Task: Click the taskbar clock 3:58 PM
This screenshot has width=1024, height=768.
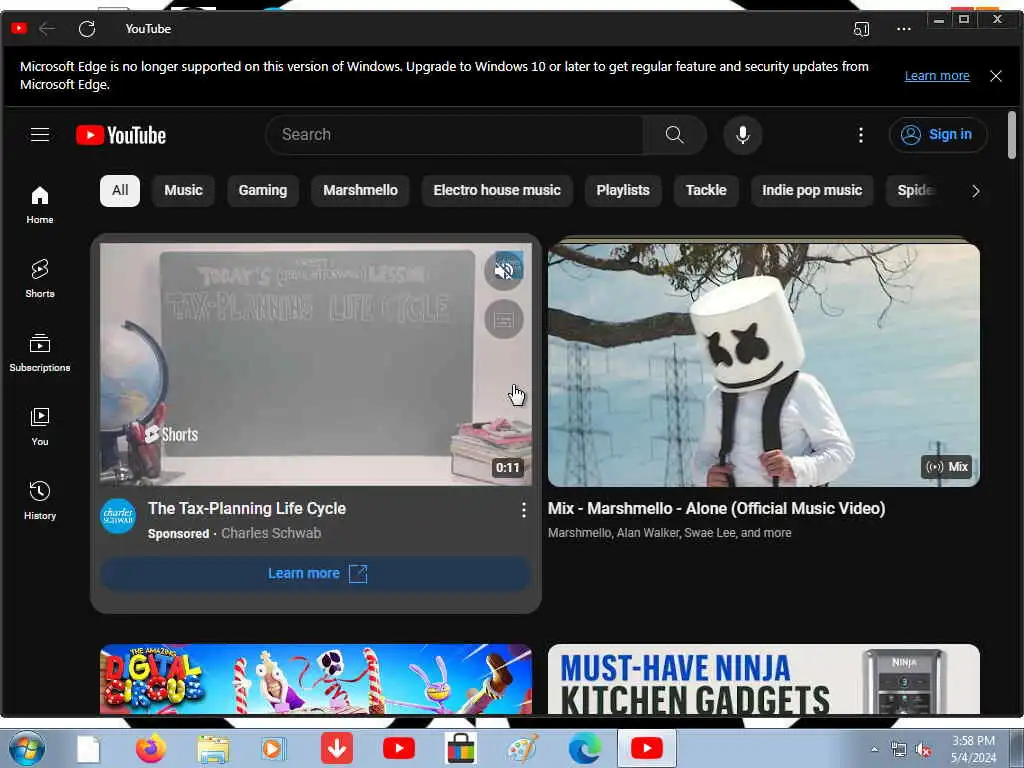Action: click(973, 741)
